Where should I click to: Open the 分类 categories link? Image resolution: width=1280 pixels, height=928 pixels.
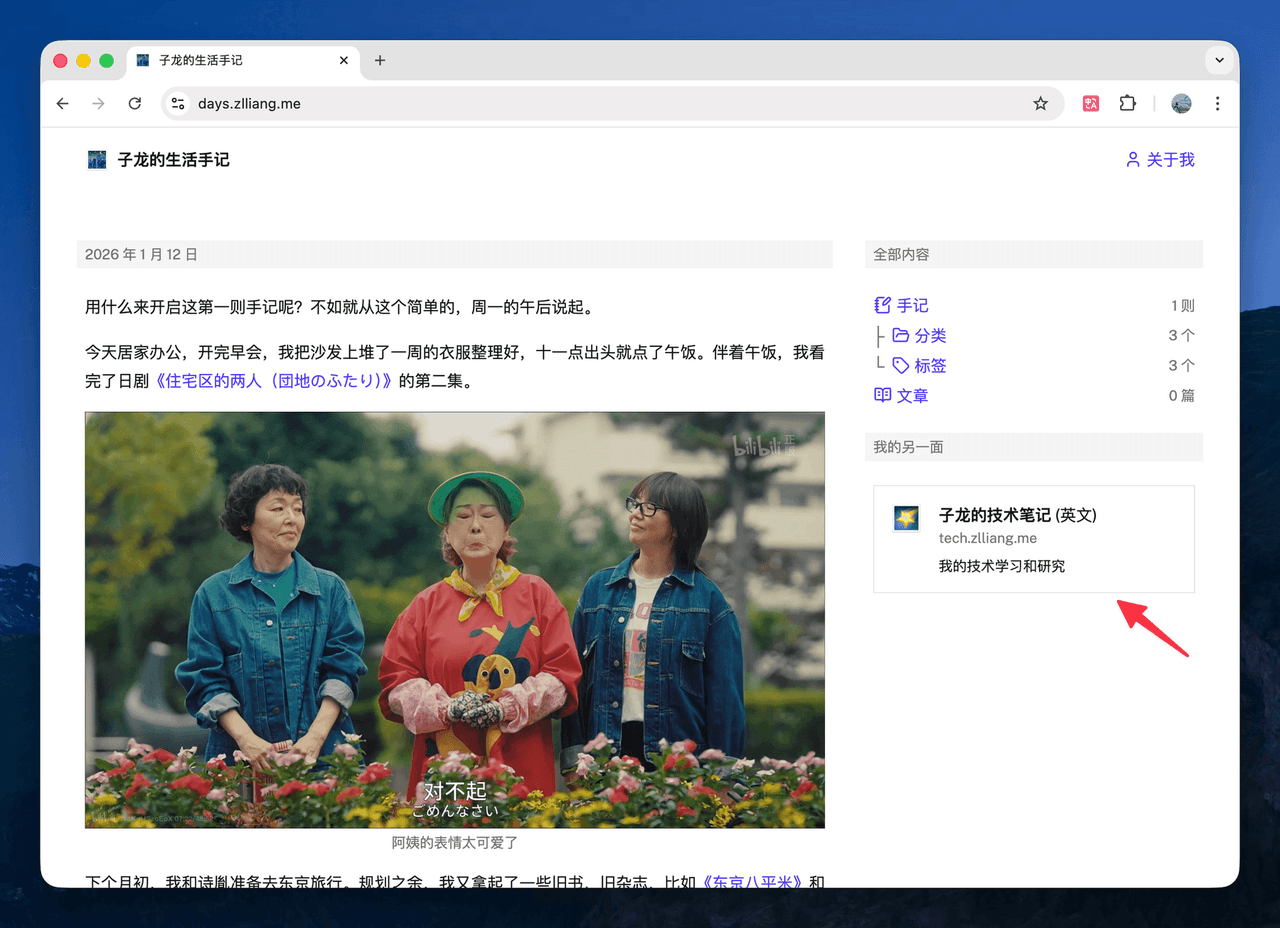(x=930, y=336)
